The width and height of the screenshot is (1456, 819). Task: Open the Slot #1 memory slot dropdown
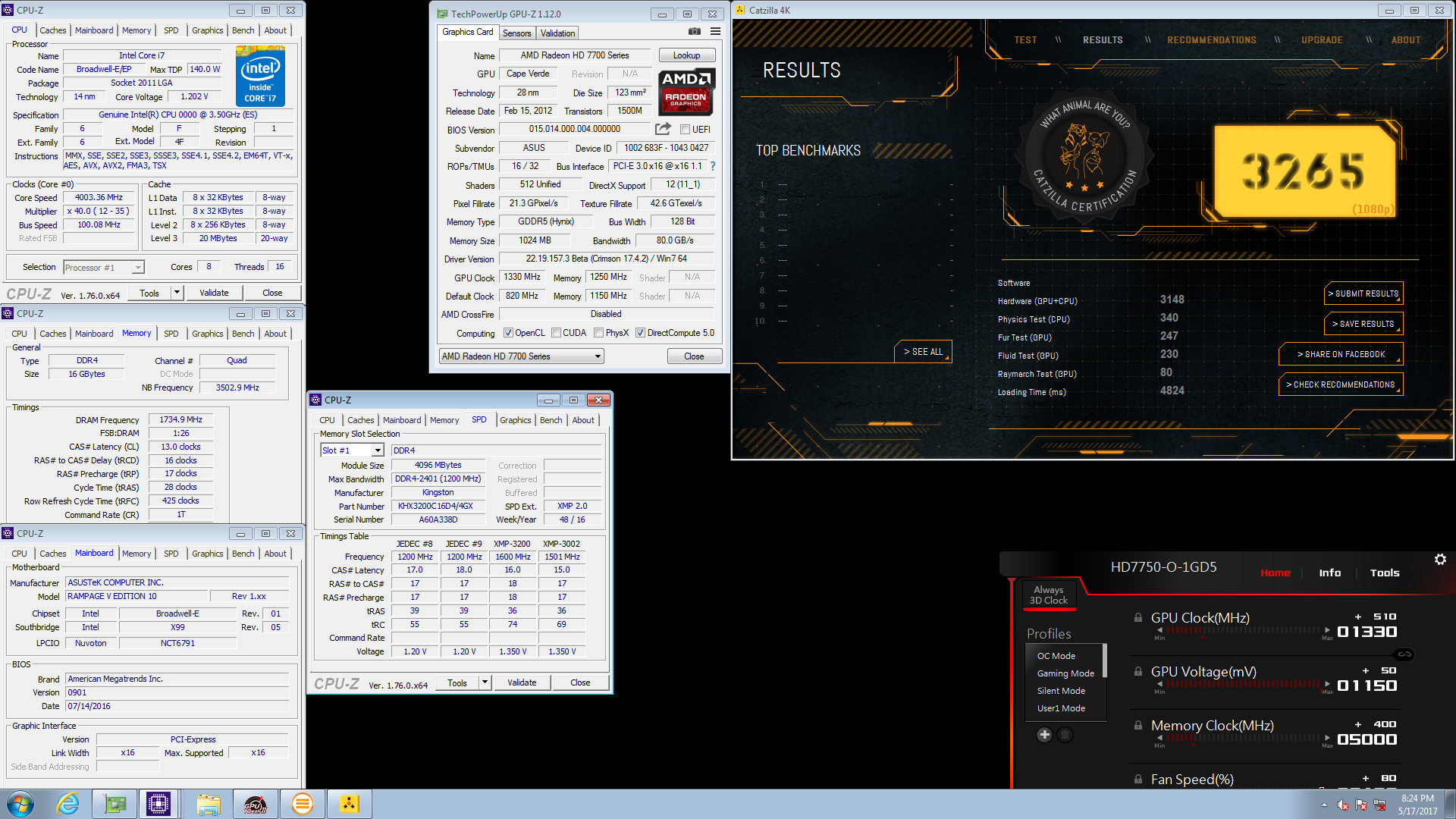click(352, 450)
